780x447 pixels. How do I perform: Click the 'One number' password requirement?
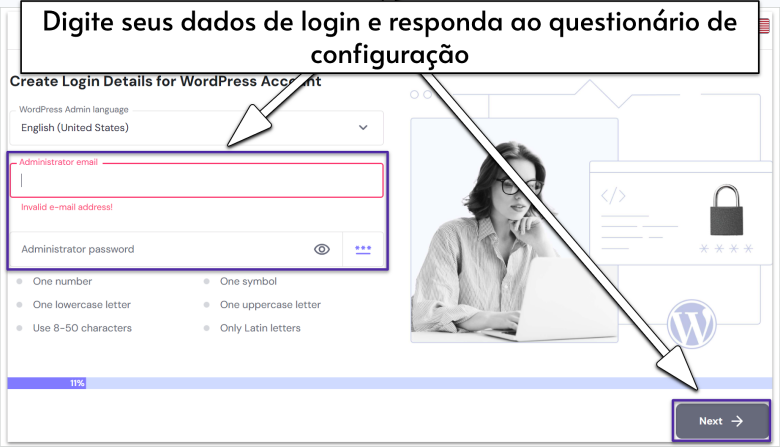[62, 281]
